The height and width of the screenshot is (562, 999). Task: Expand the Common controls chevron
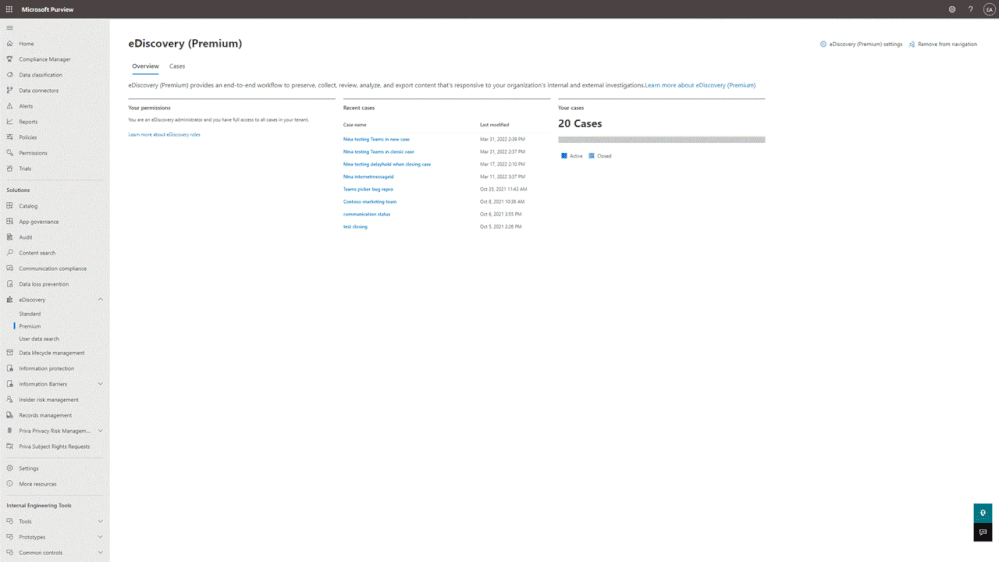tap(100, 552)
